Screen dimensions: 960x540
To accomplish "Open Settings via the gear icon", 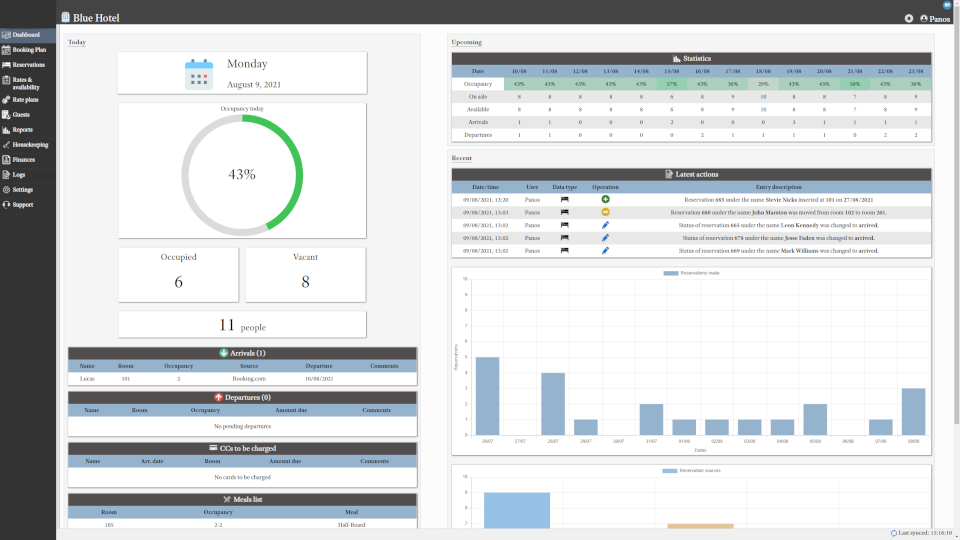I will click(7, 189).
